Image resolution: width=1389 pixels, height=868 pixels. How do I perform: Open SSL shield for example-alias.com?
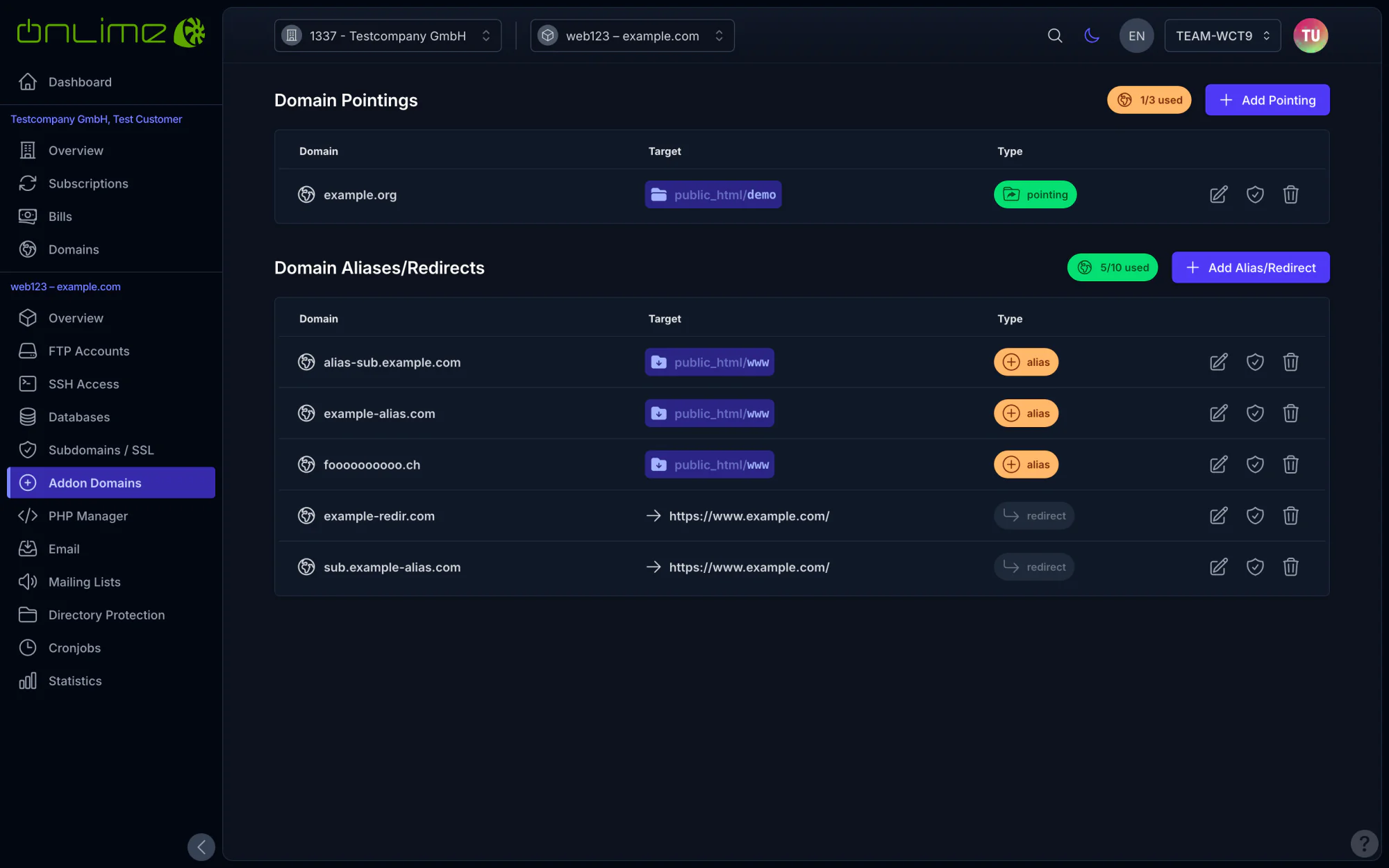point(1255,413)
